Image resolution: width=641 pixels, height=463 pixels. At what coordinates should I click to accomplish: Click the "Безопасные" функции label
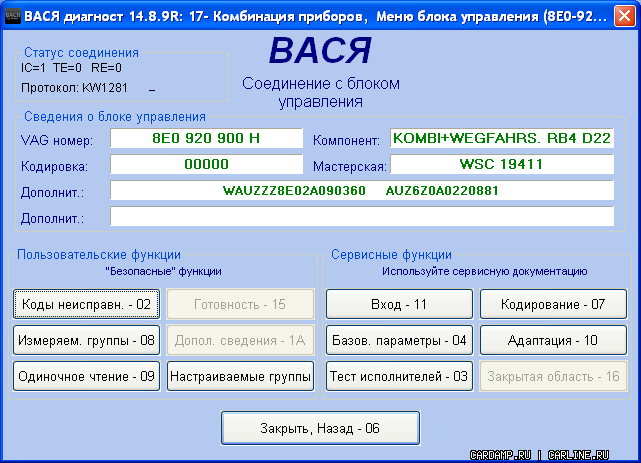tap(163, 271)
